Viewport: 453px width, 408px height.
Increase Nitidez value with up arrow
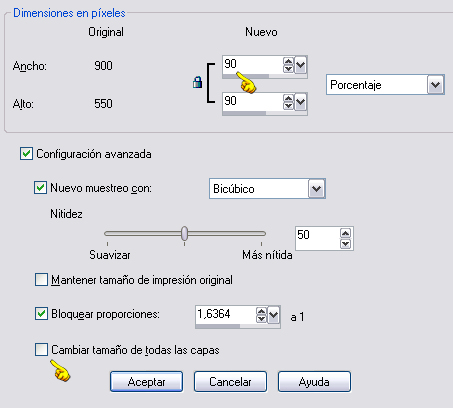[345, 233]
